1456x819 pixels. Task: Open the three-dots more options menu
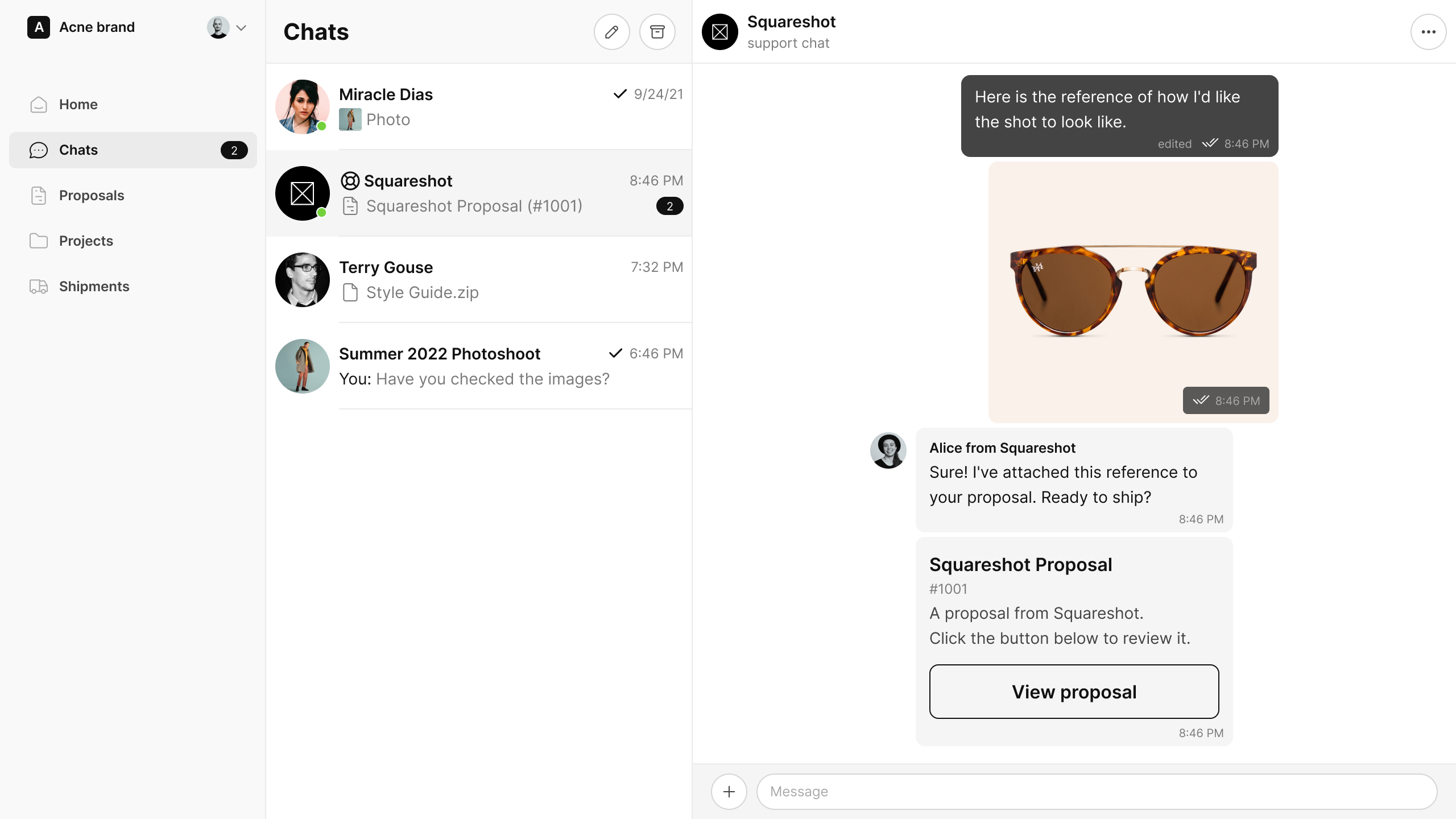point(1428,32)
